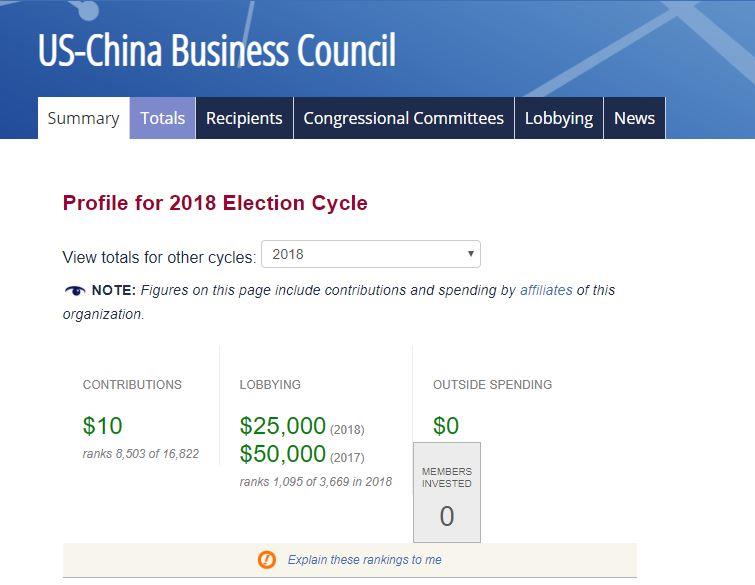Click the US-China Business Council title
This screenshot has width=755, height=585.
coord(217,50)
